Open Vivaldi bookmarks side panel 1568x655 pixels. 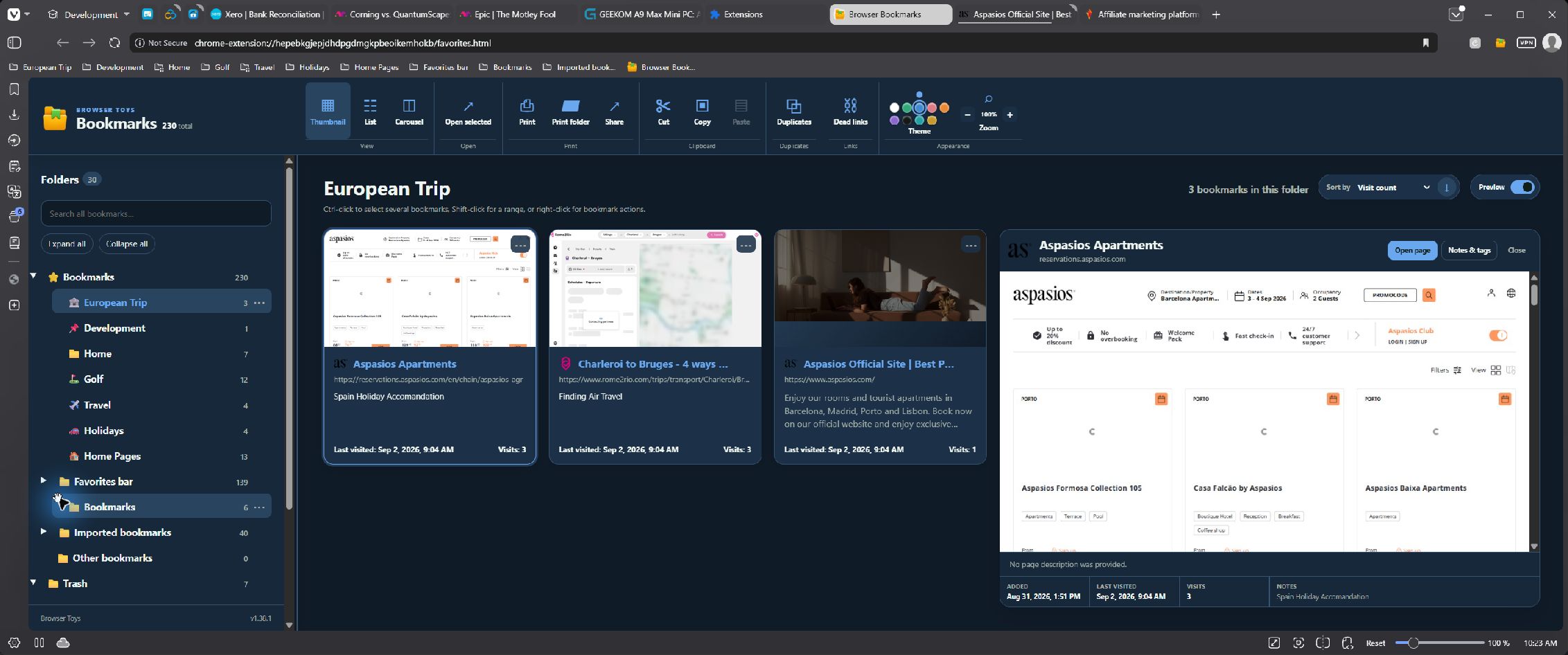[14, 89]
